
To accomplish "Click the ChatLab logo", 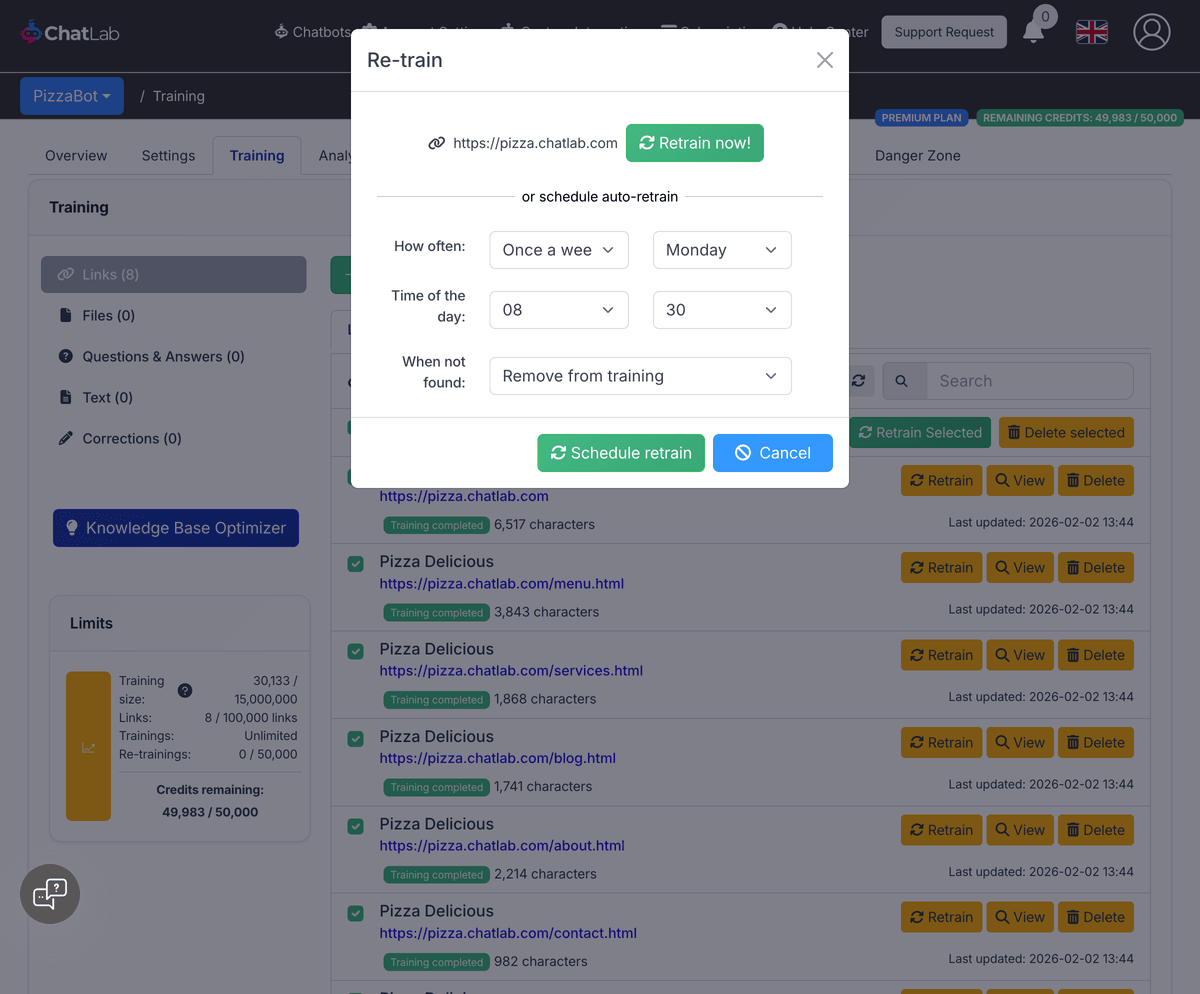I will tap(69, 32).
